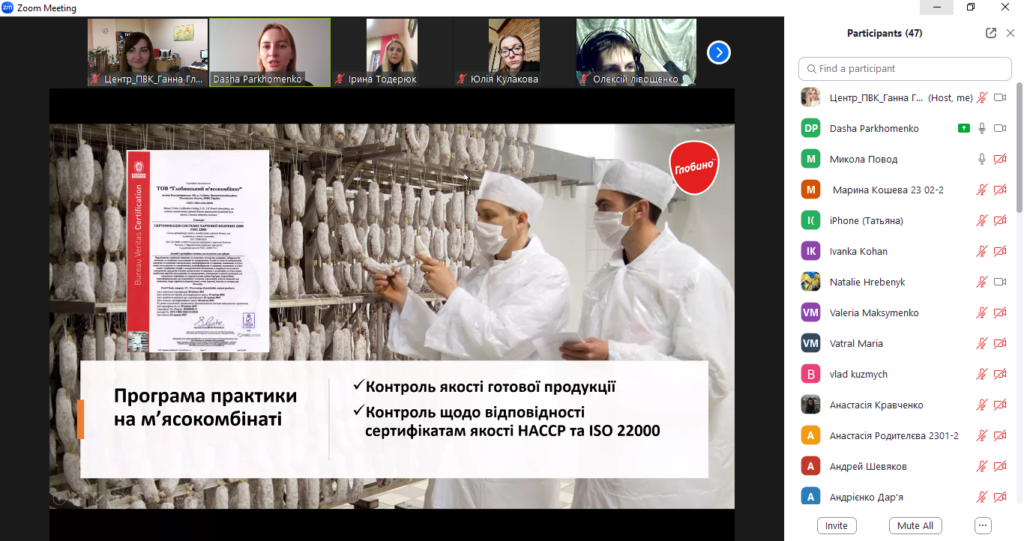Close the Participants panel
Viewport: 1024px width, 541px height.
coord(1010,33)
